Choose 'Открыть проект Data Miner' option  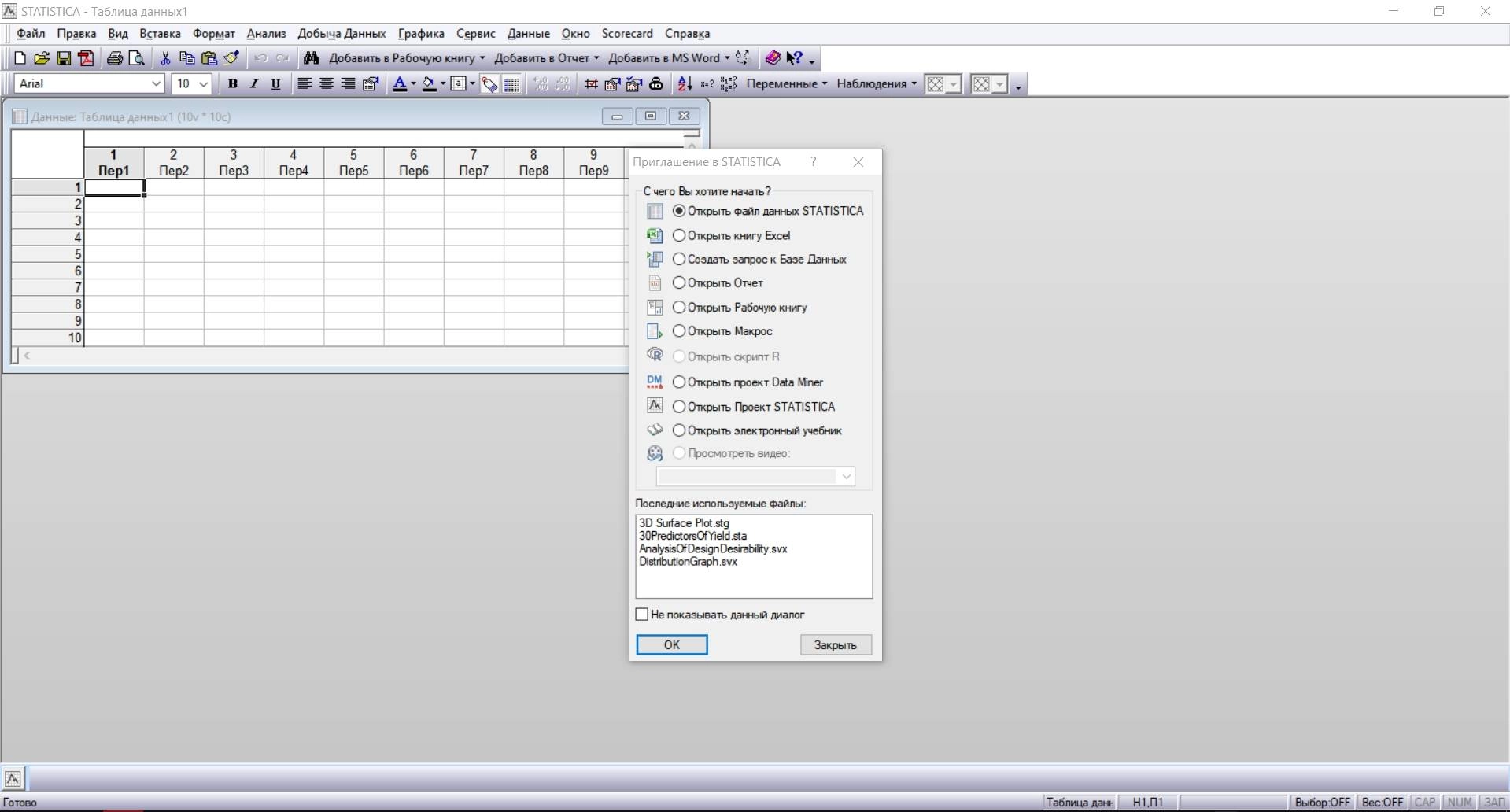pyautogui.click(x=679, y=382)
